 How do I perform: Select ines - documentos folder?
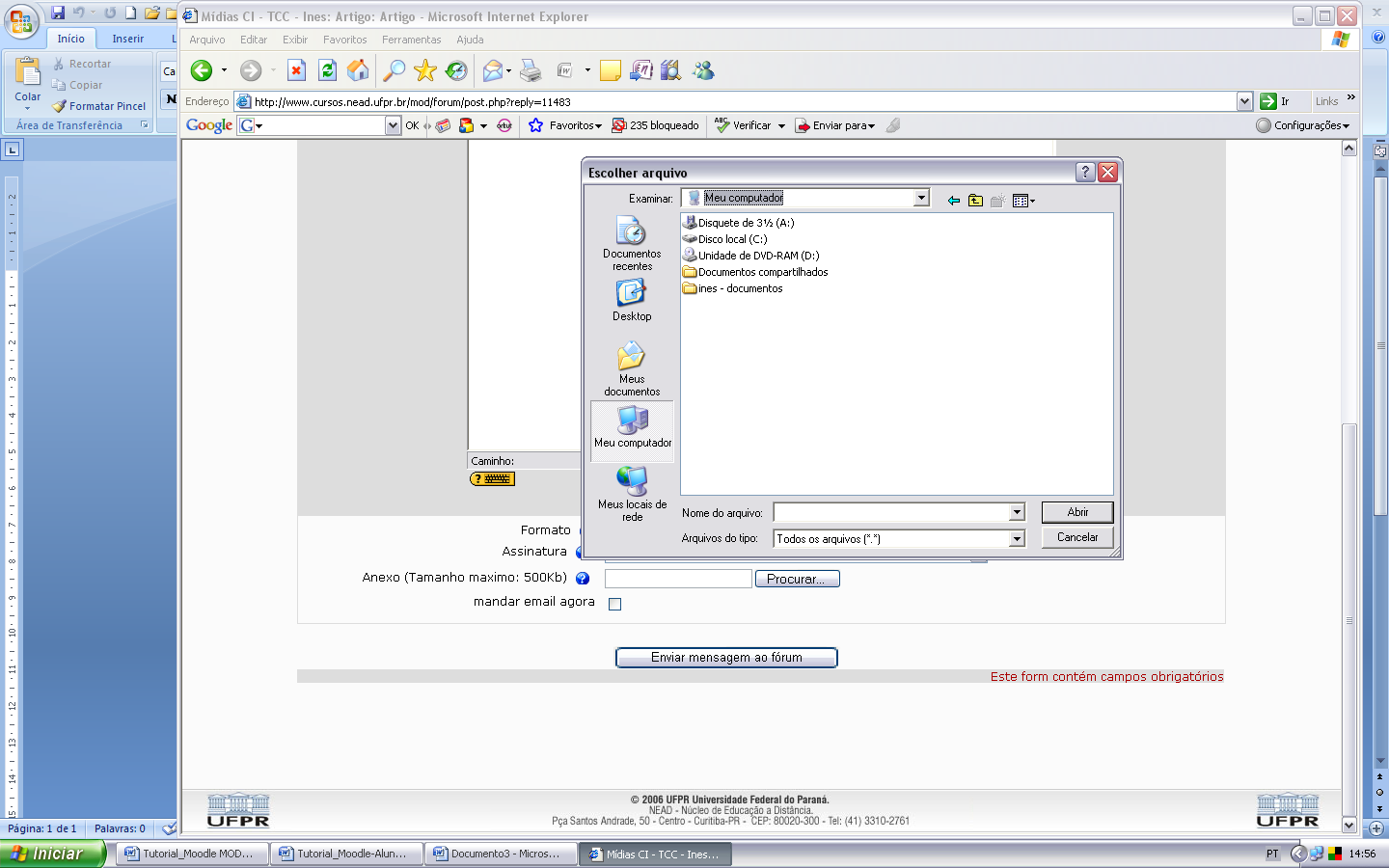[733, 288]
